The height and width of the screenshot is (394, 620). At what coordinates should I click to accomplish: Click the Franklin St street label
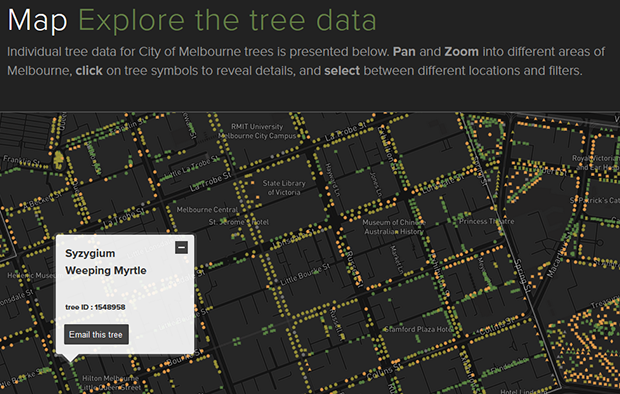point(21,160)
